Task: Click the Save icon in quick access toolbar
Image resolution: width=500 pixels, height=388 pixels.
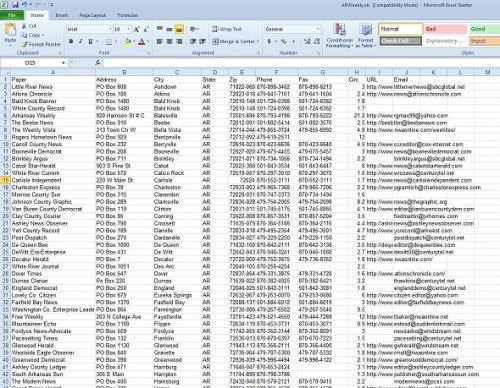Action: click(15, 5)
